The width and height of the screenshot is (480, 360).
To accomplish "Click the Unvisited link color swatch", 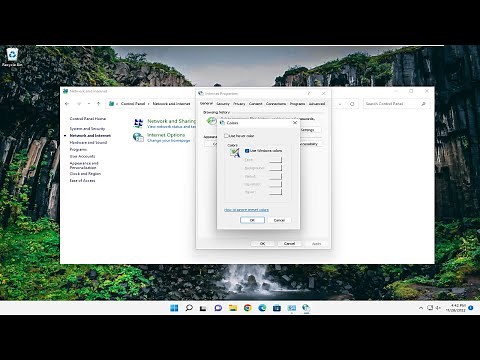I will [x=275, y=184].
